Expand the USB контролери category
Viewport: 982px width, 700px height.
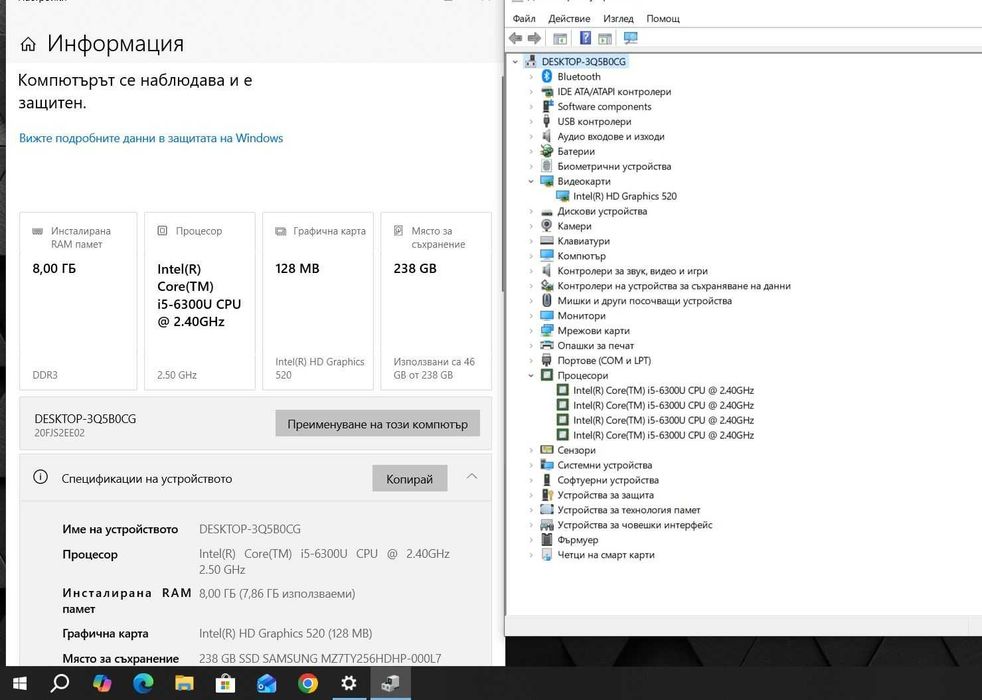click(x=531, y=121)
